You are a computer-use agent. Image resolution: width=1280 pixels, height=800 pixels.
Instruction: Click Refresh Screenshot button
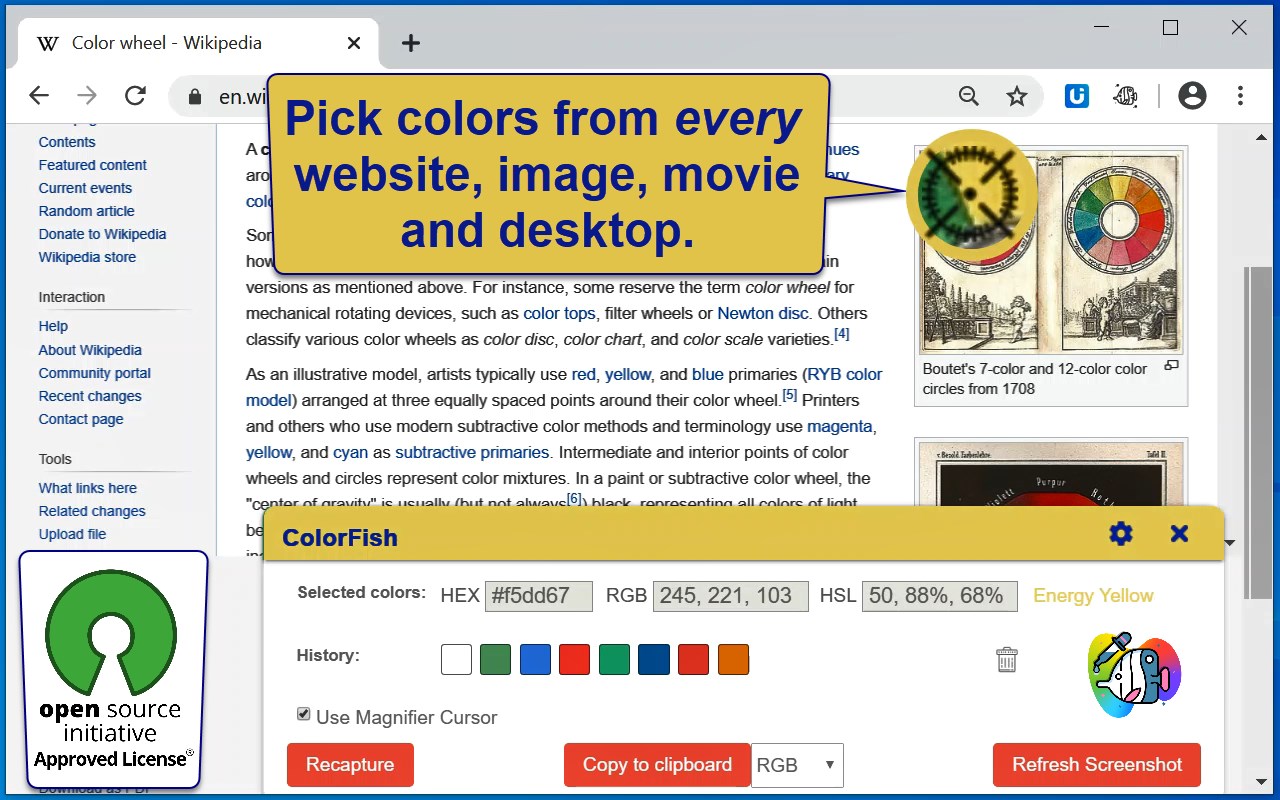pos(1097,765)
